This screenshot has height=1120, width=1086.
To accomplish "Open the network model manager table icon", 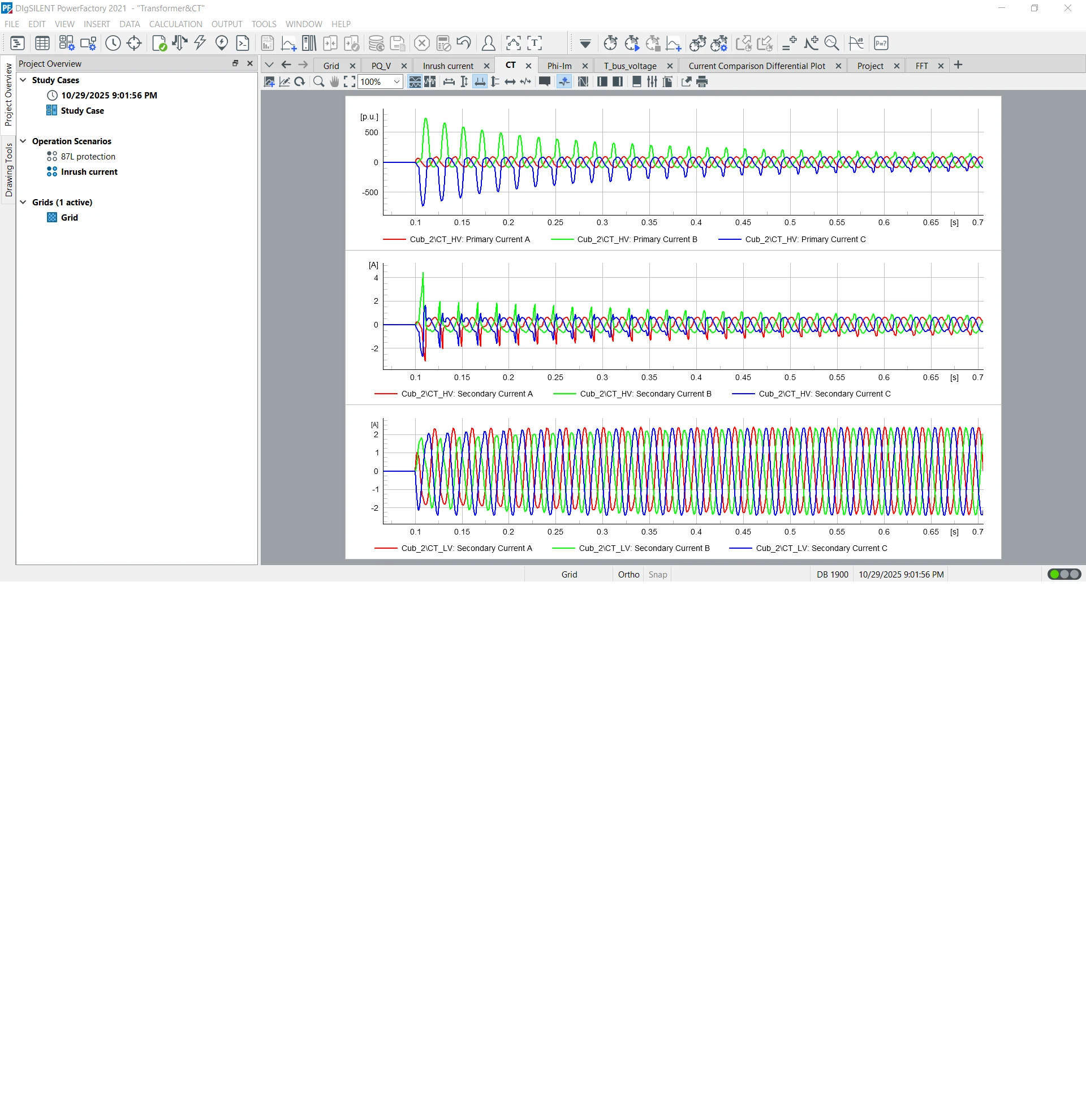I will coord(42,43).
